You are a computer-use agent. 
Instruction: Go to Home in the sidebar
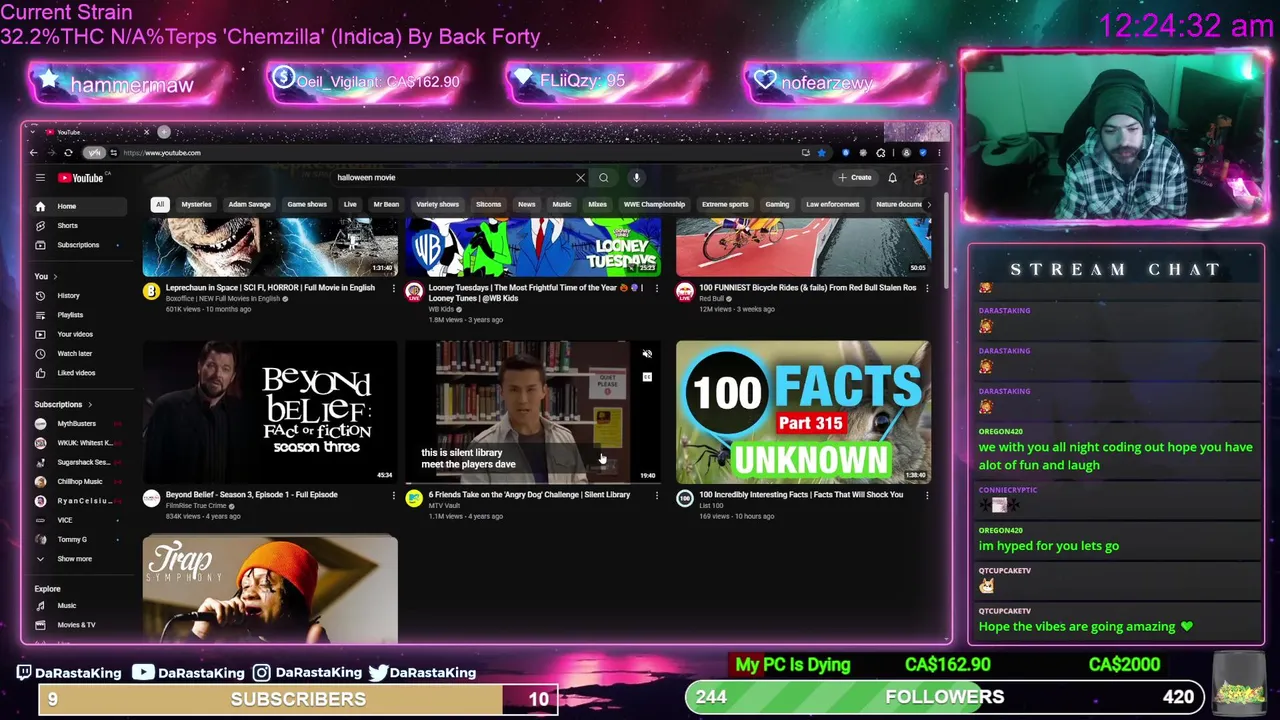coord(78,206)
